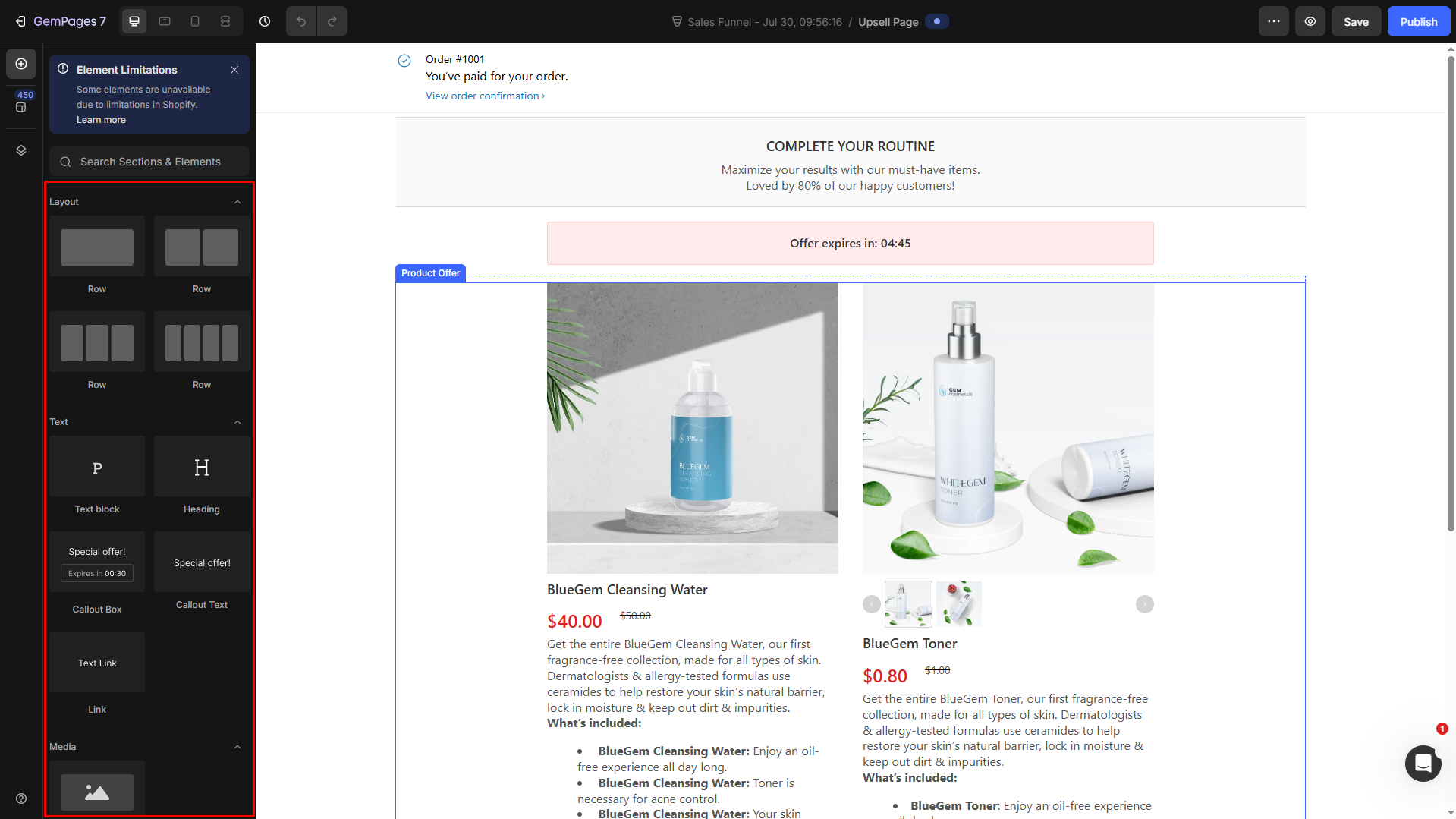Viewport: 1456px width, 819px height.
Task: Toggle the Upsell Page status switch
Action: (x=937, y=21)
